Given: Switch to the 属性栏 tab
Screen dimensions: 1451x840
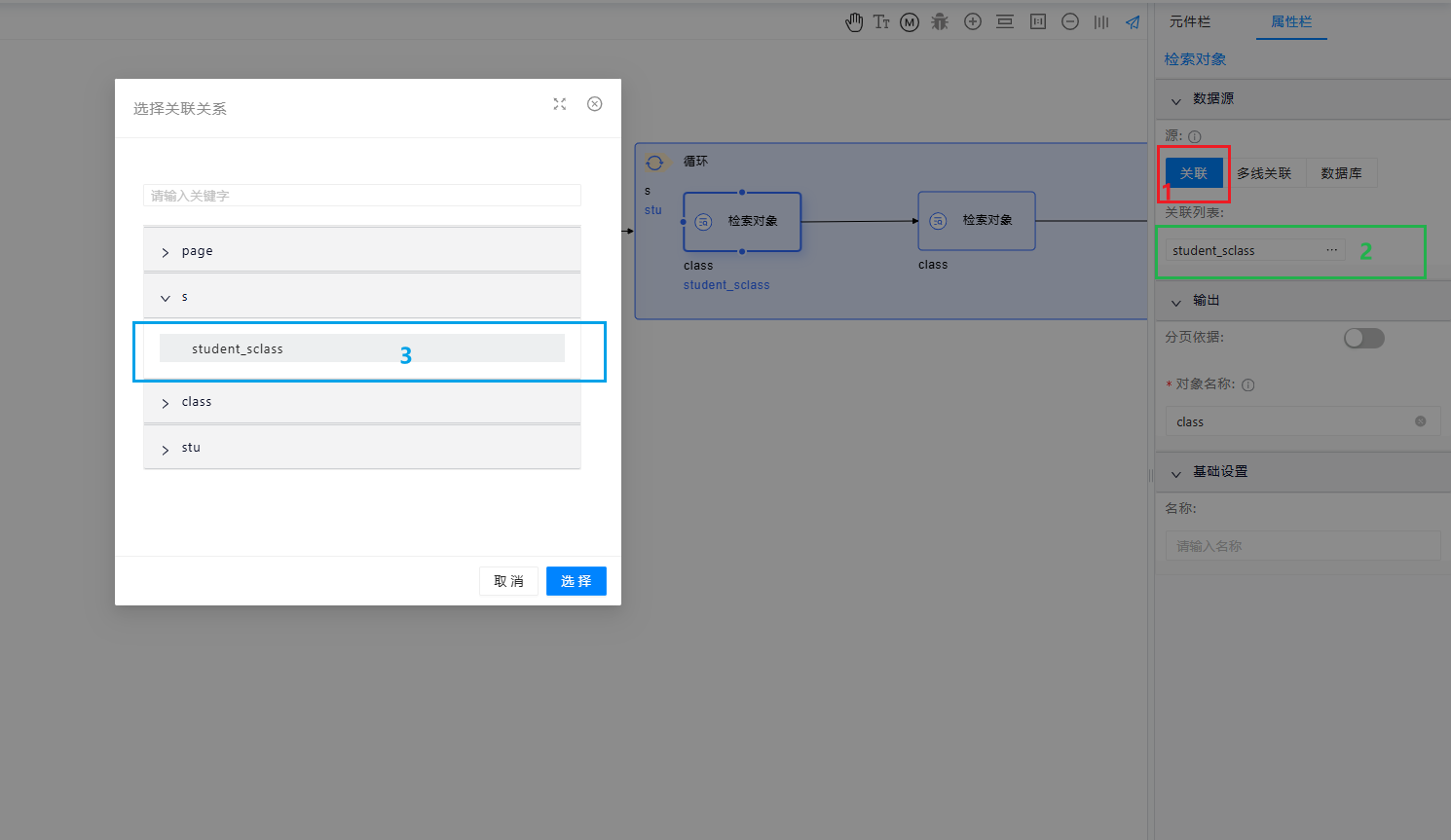Looking at the screenshot, I should tap(1291, 21).
